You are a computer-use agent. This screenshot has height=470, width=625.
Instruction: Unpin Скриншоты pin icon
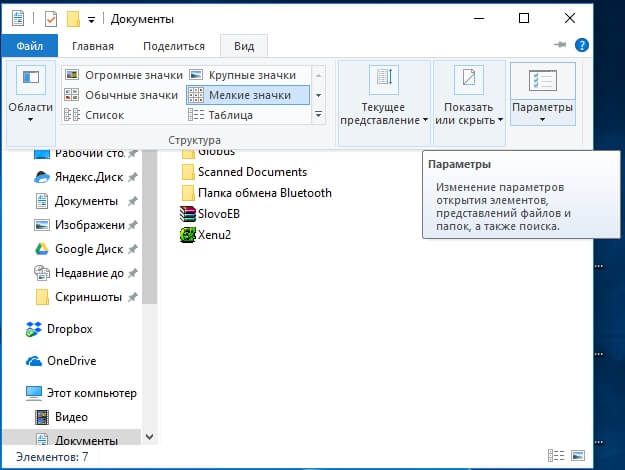(133, 297)
